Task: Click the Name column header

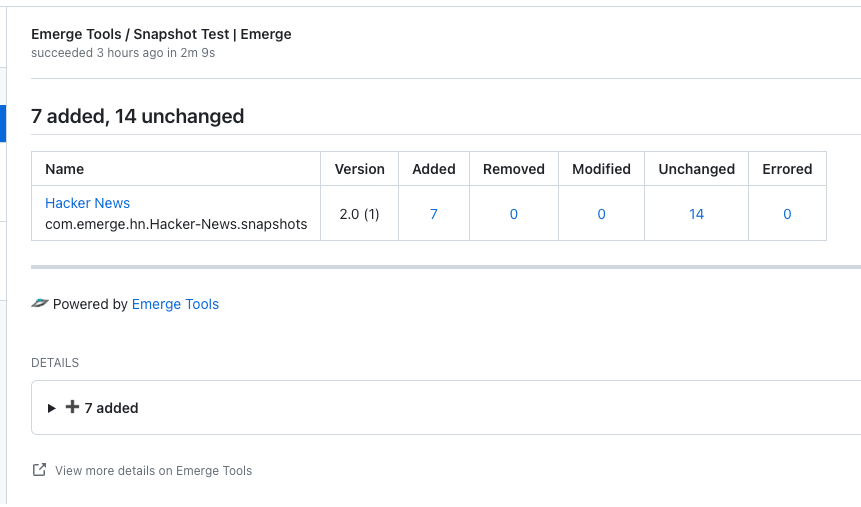Action: [65, 169]
